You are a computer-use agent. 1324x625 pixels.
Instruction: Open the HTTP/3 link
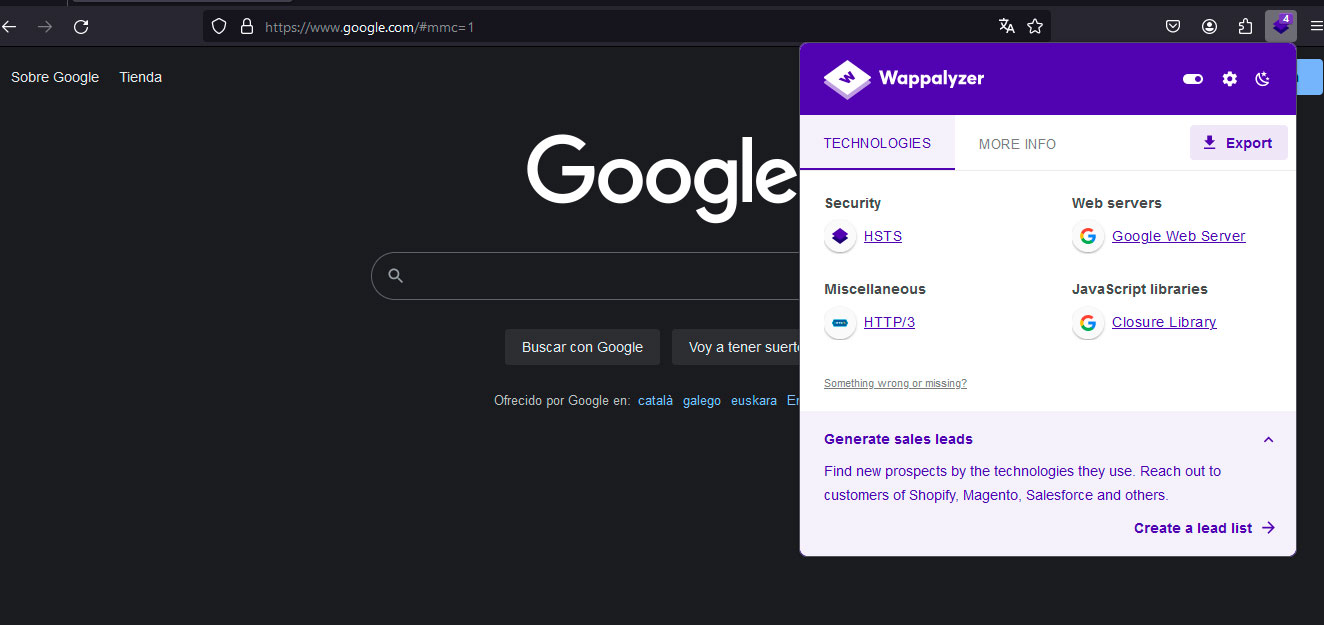[x=889, y=323]
